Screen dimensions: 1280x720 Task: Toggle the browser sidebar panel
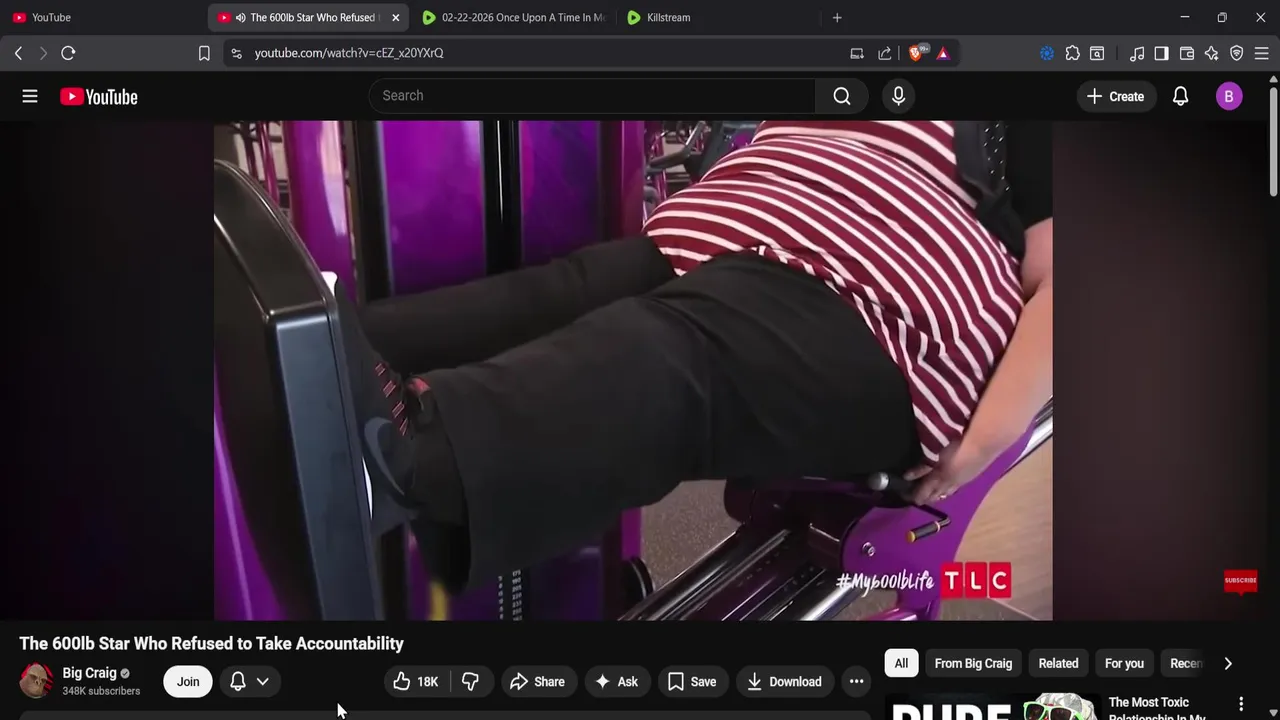(1161, 53)
